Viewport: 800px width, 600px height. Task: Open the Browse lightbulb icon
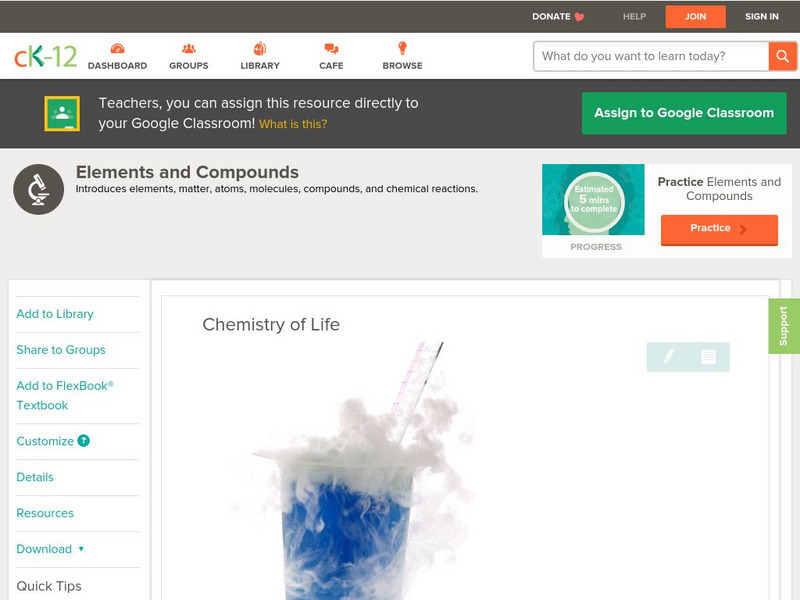[x=403, y=48]
